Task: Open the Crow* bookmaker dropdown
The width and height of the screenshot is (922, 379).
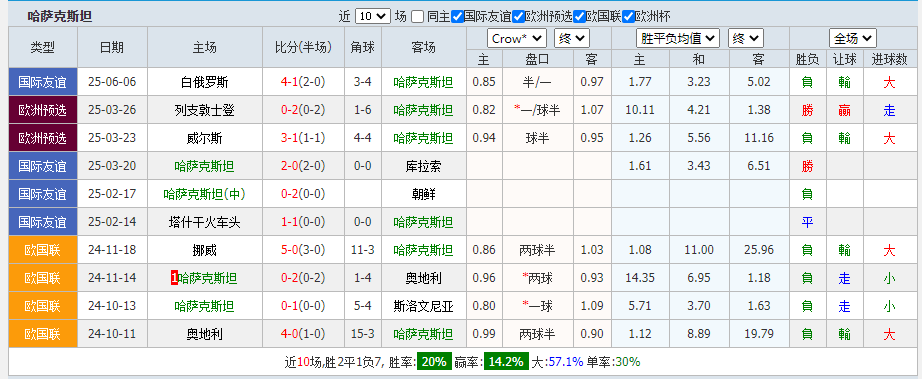Action: (517, 39)
